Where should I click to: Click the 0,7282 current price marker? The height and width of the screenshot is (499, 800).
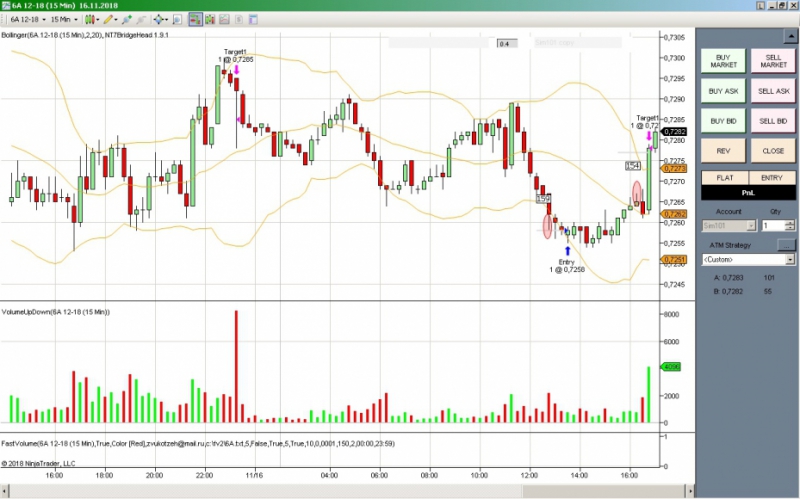pyautogui.click(x=674, y=132)
